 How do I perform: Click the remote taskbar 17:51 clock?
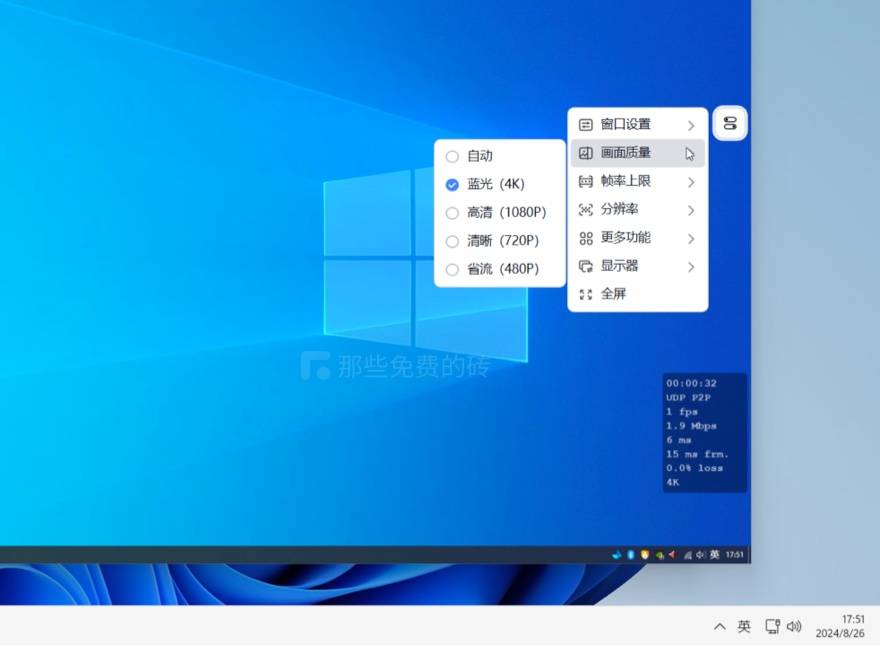tap(734, 555)
